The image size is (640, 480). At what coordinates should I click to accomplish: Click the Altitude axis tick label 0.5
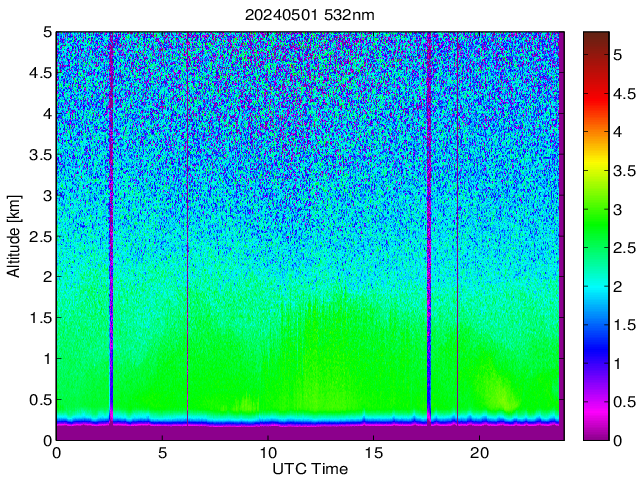(41, 400)
